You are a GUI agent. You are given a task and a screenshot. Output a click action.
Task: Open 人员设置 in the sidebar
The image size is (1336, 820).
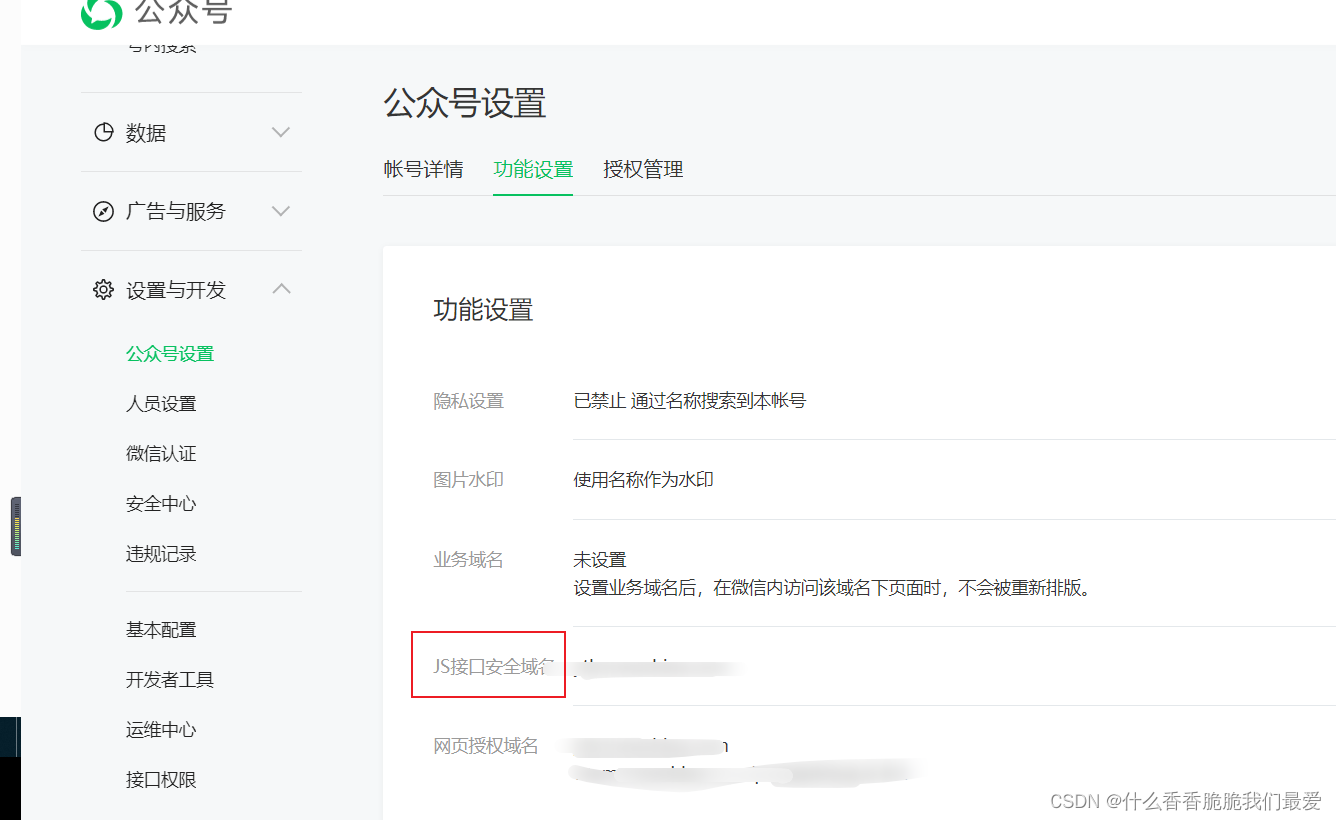tap(161, 404)
